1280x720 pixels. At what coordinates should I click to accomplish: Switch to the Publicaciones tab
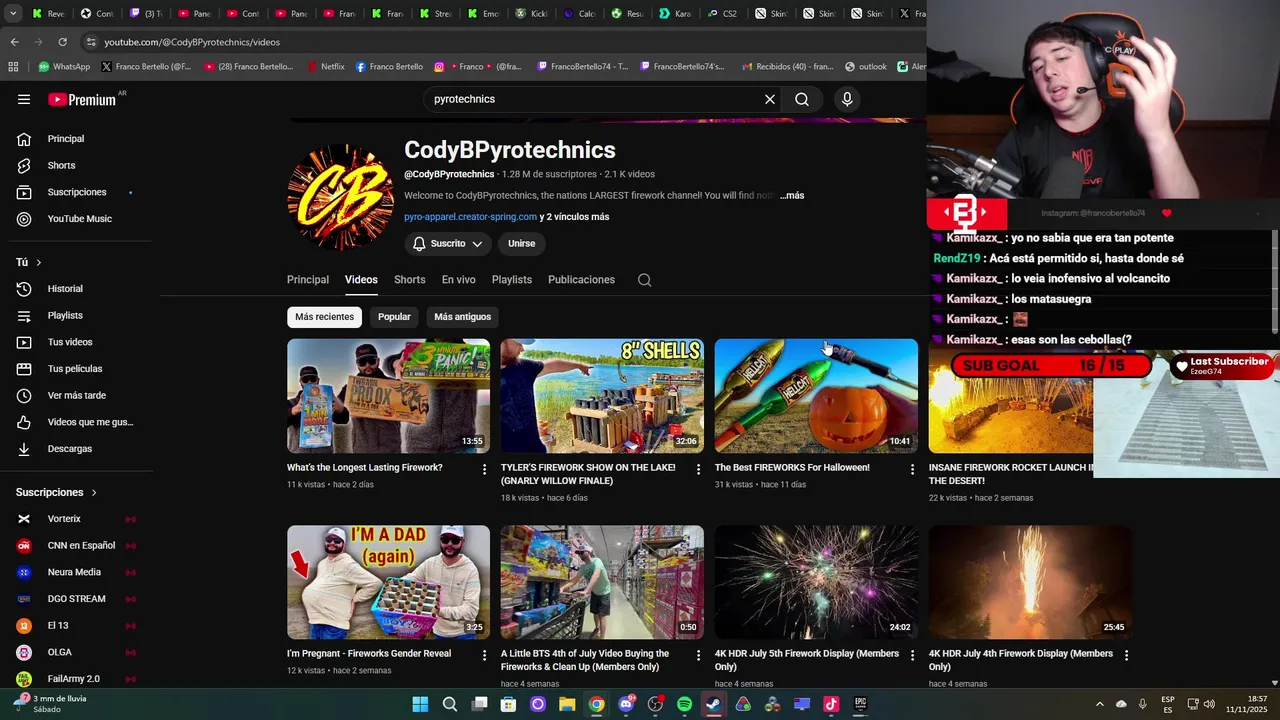point(581,280)
